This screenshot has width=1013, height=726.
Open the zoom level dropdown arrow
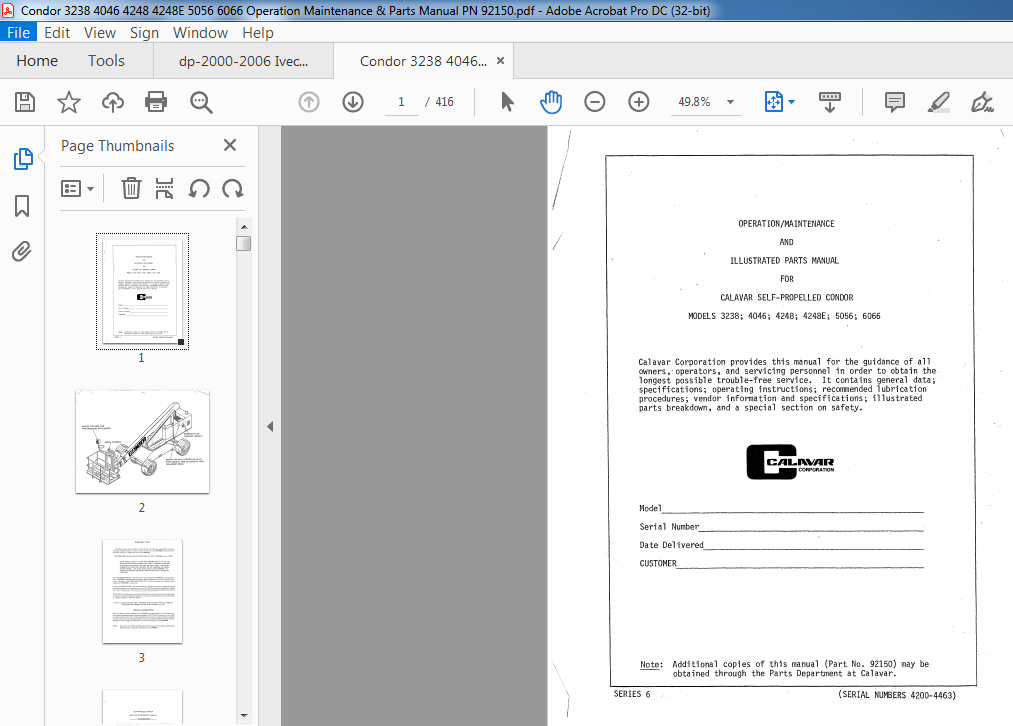point(730,102)
